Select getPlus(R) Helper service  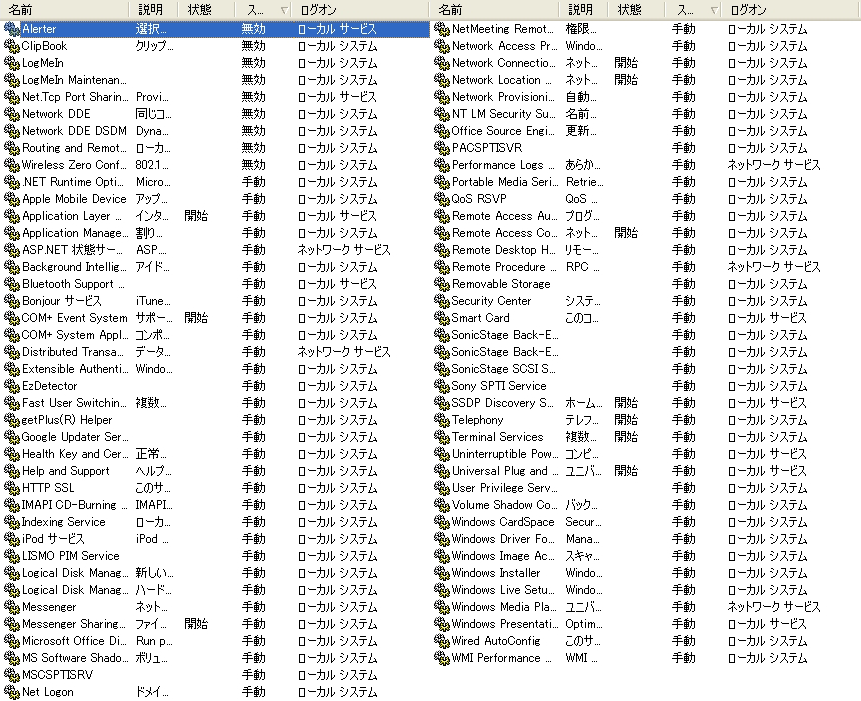(x=67, y=420)
